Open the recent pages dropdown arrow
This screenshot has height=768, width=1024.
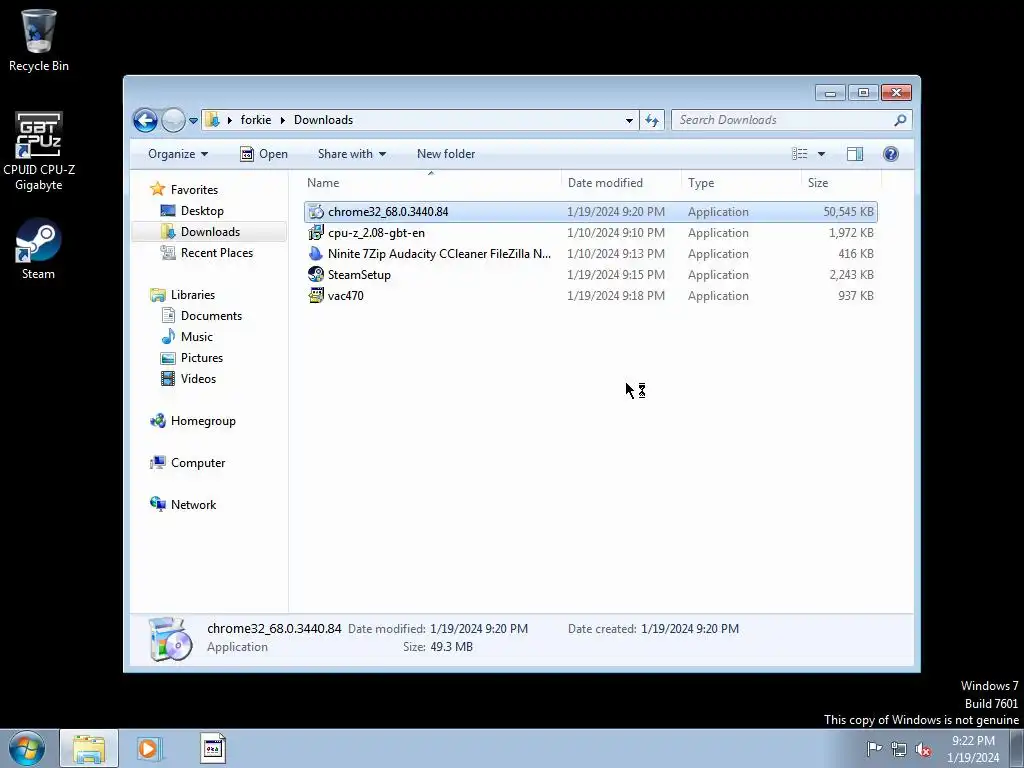pos(193,121)
